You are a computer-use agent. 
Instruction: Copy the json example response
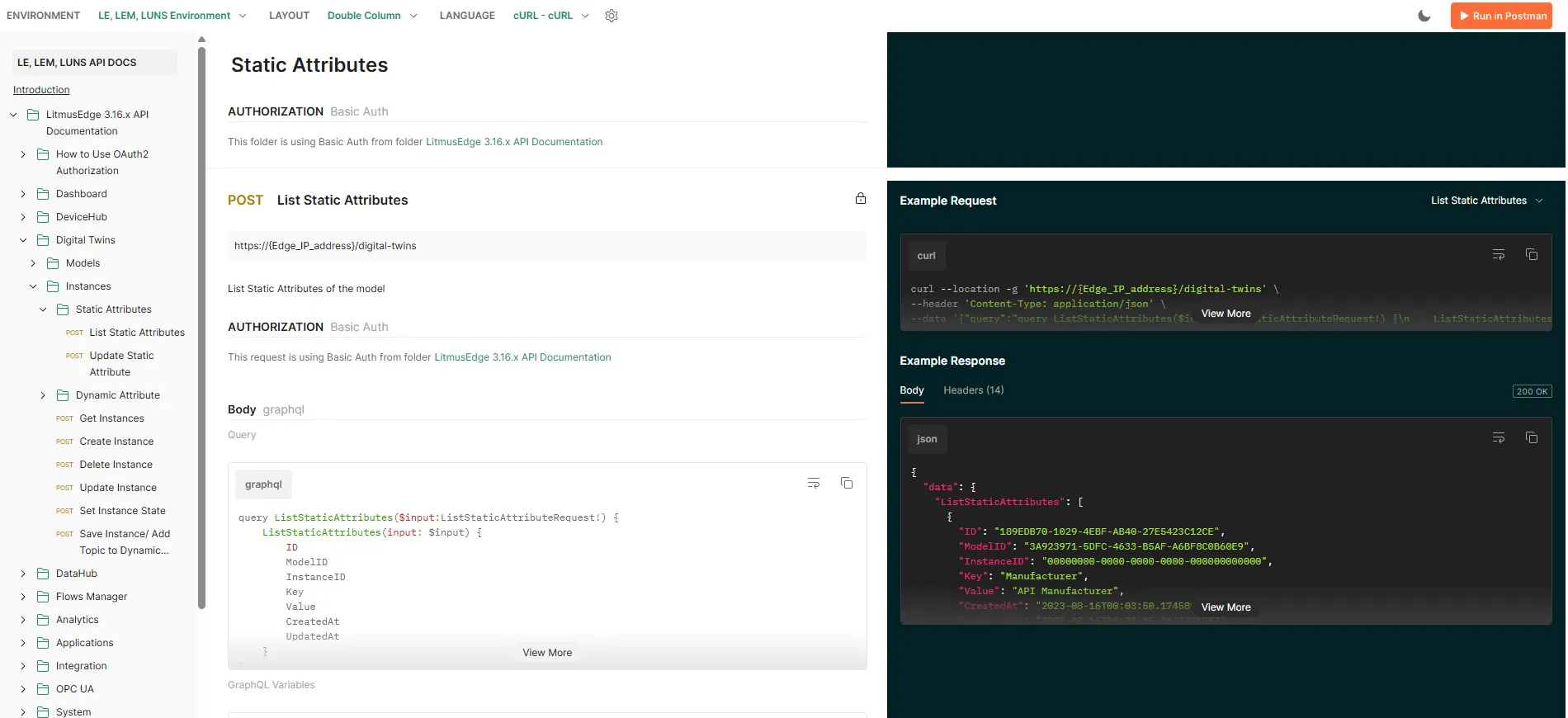point(1532,438)
